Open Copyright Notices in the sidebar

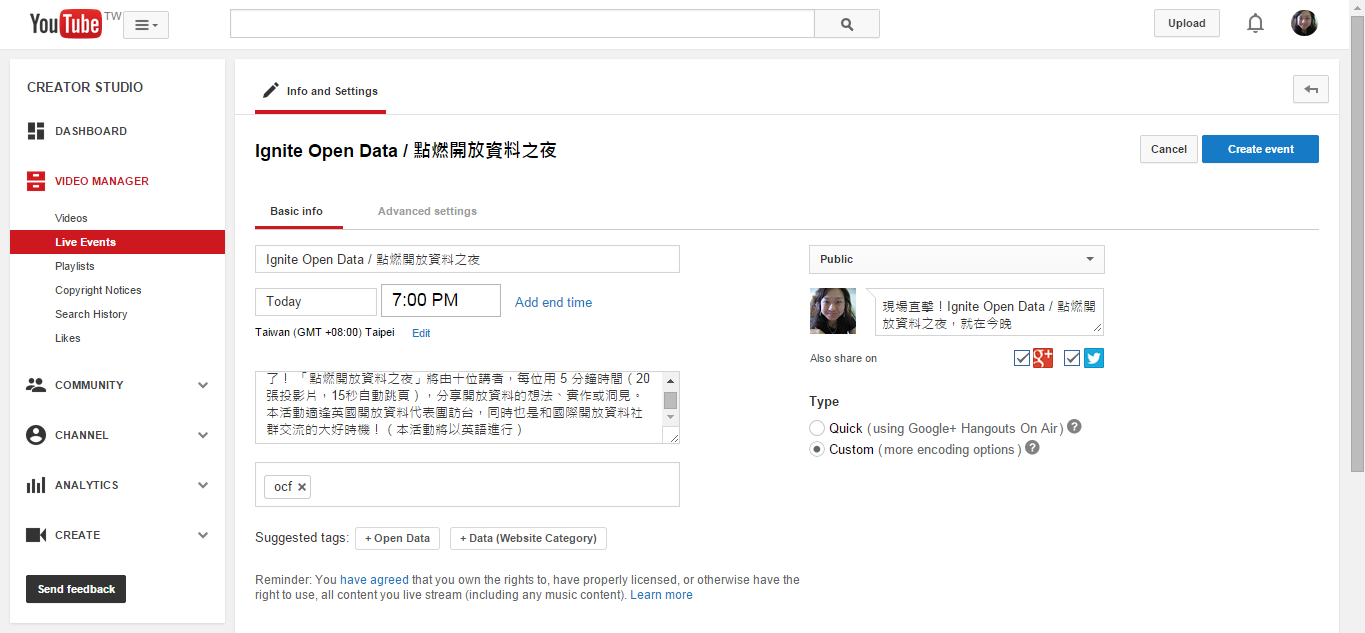click(98, 290)
